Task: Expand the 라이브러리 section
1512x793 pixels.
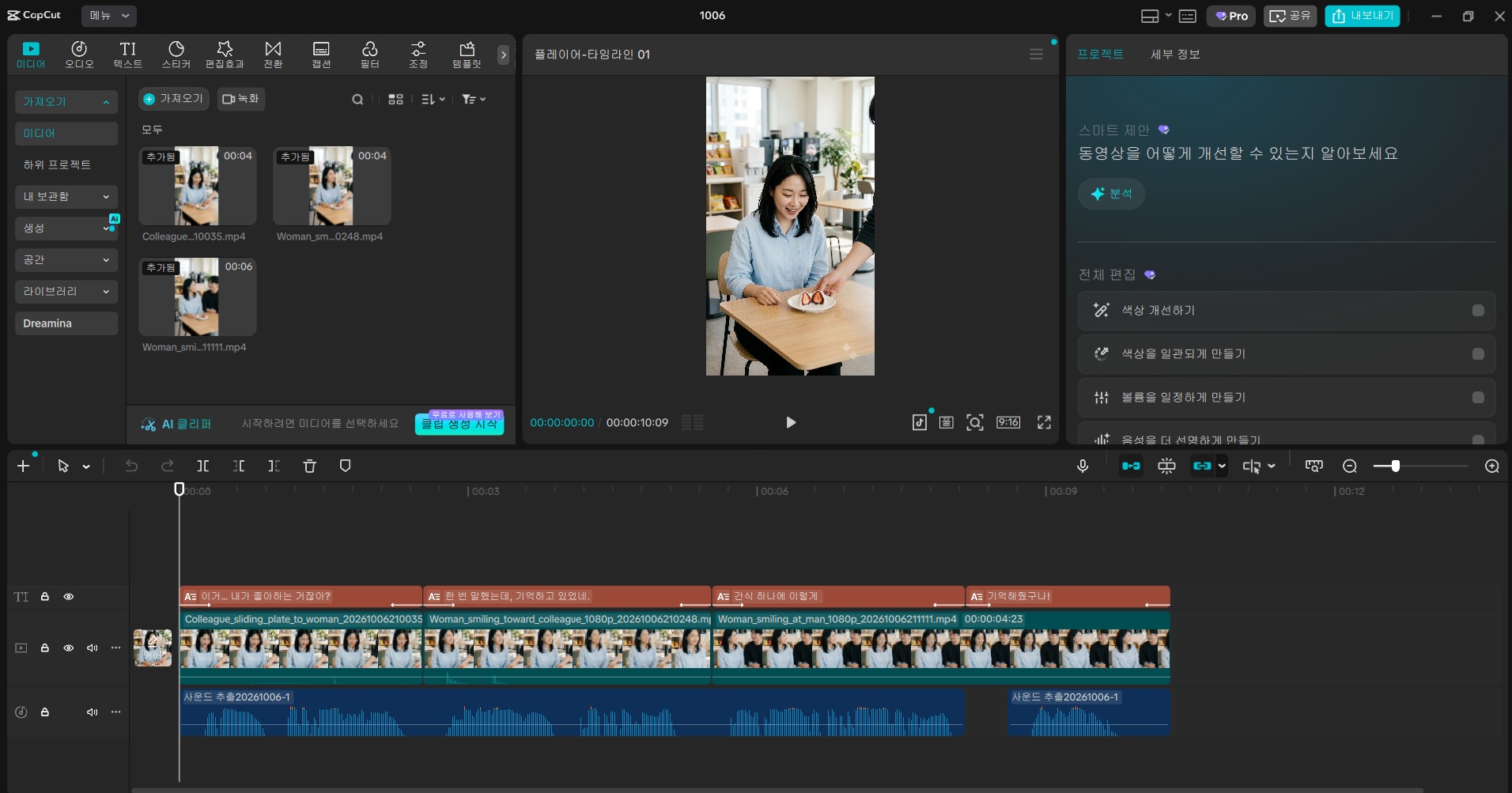Action: pos(66,292)
